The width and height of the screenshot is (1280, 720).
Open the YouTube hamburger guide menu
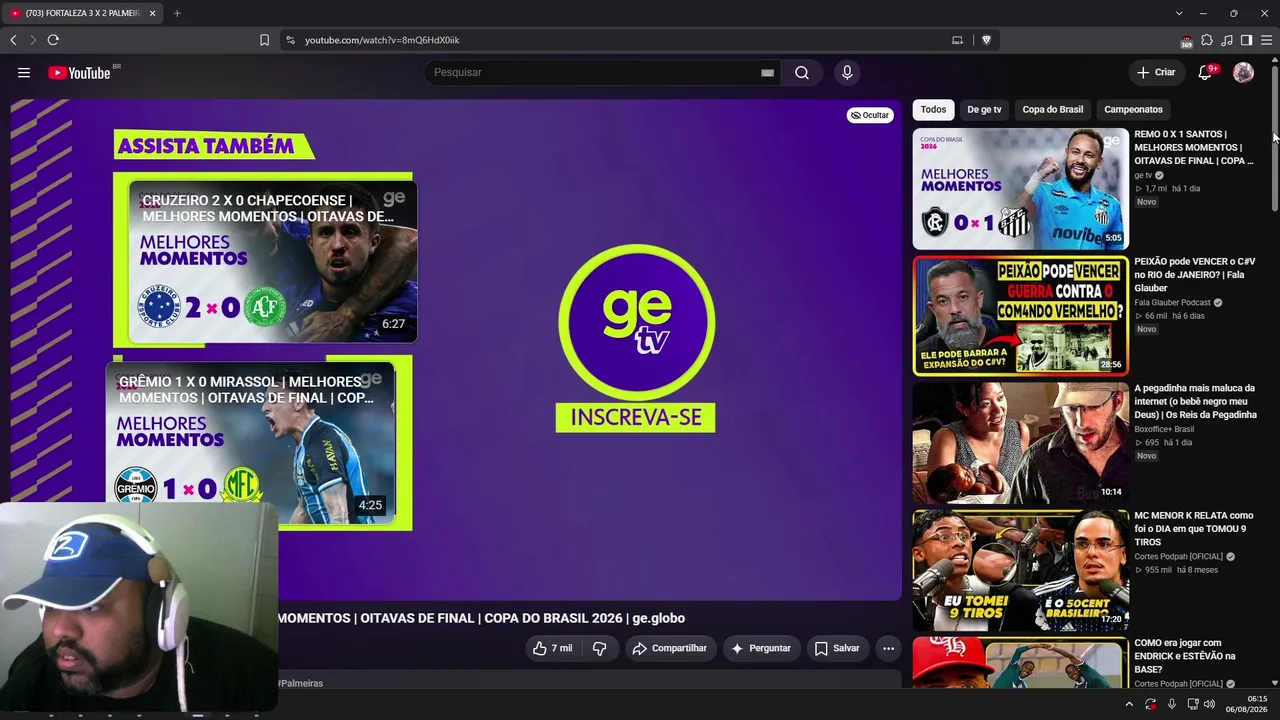[24, 72]
